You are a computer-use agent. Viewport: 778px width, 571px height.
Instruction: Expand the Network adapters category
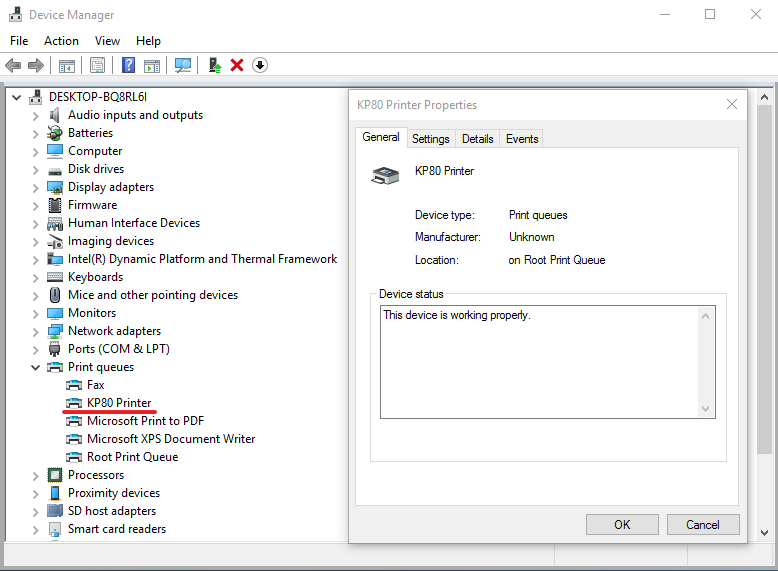pyautogui.click(x=35, y=332)
